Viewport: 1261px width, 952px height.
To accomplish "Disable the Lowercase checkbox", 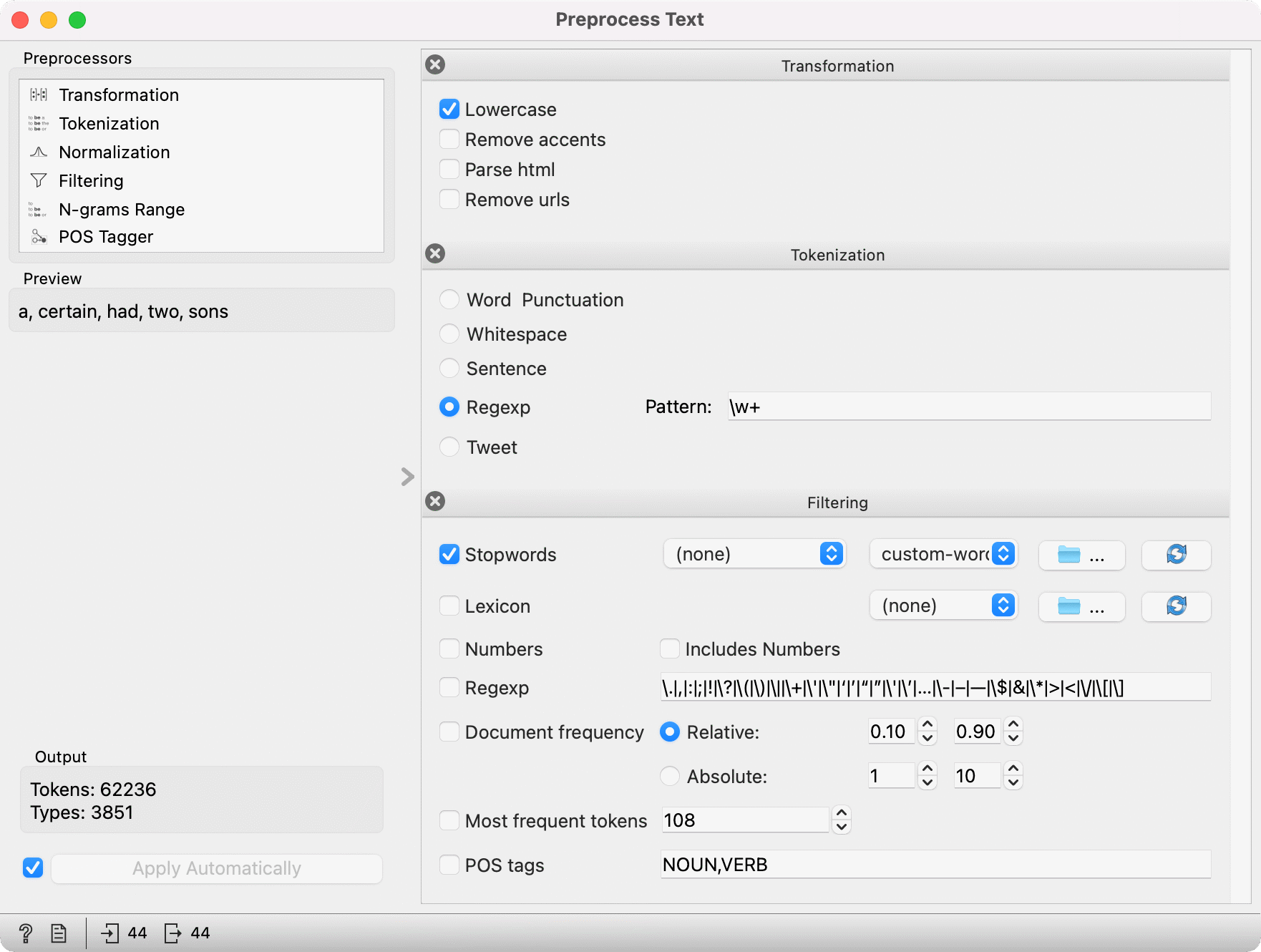I will (449, 110).
